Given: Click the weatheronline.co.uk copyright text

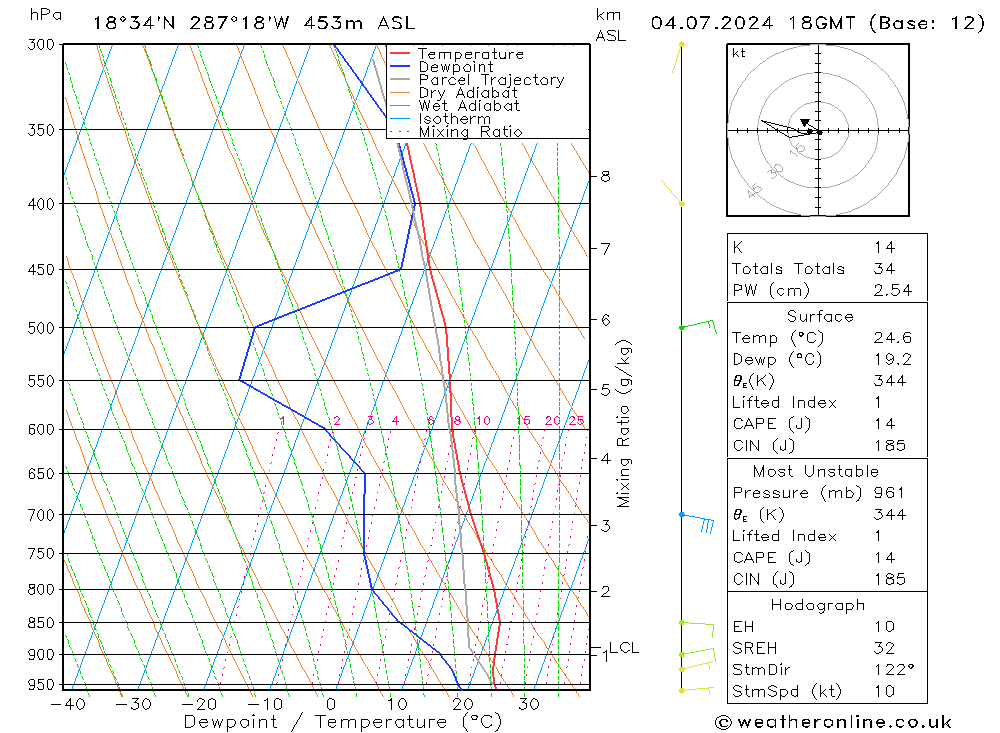Looking at the screenshot, I should pyautogui.click(x=834, y=722).
